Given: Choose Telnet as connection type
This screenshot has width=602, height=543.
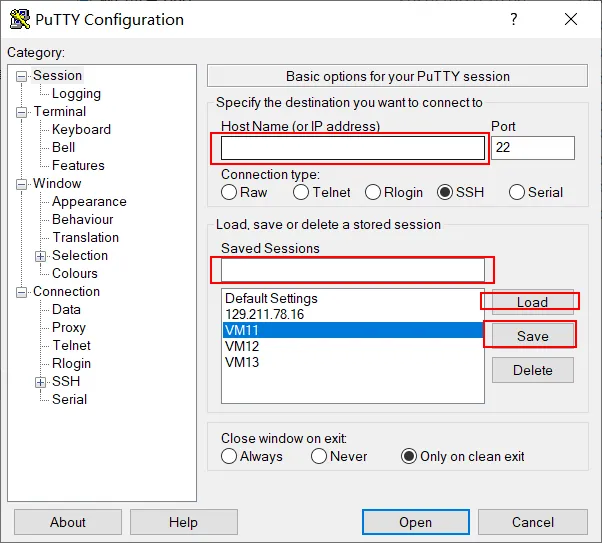Looking at the screenshot, I should pyautogui.click(x=301, y=192).
